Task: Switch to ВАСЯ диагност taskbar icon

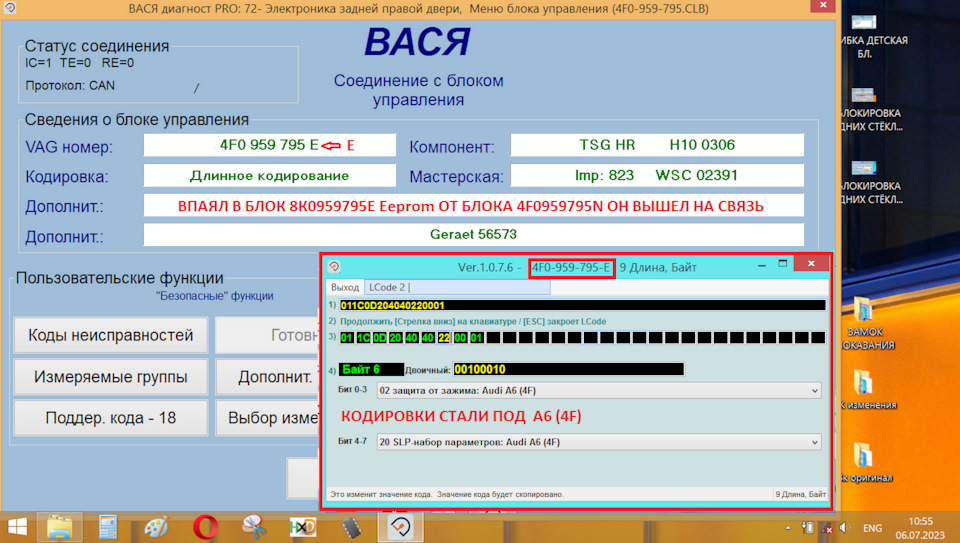Action: click(x=400, y=527)
